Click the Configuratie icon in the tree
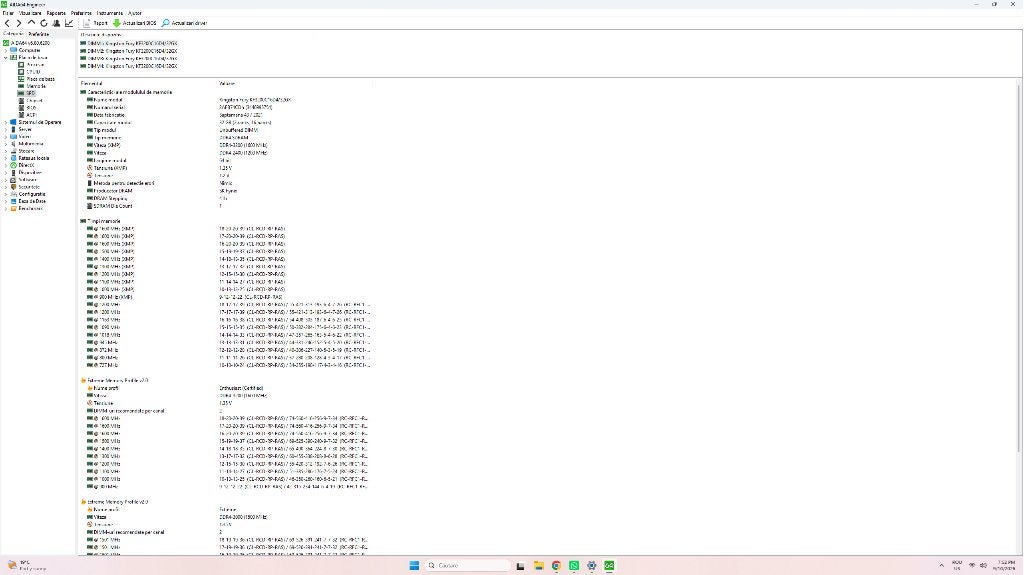The image size is (1024, 575). pyautogui.click(x=13, y=194)
